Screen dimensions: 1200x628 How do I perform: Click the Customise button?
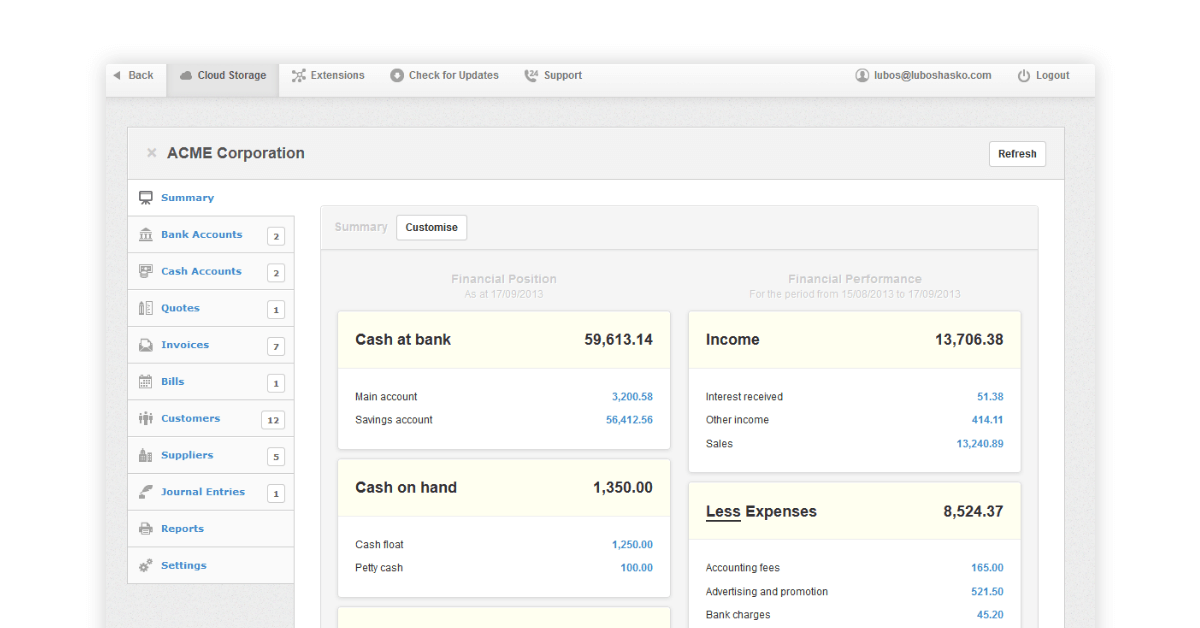[431, 227]
